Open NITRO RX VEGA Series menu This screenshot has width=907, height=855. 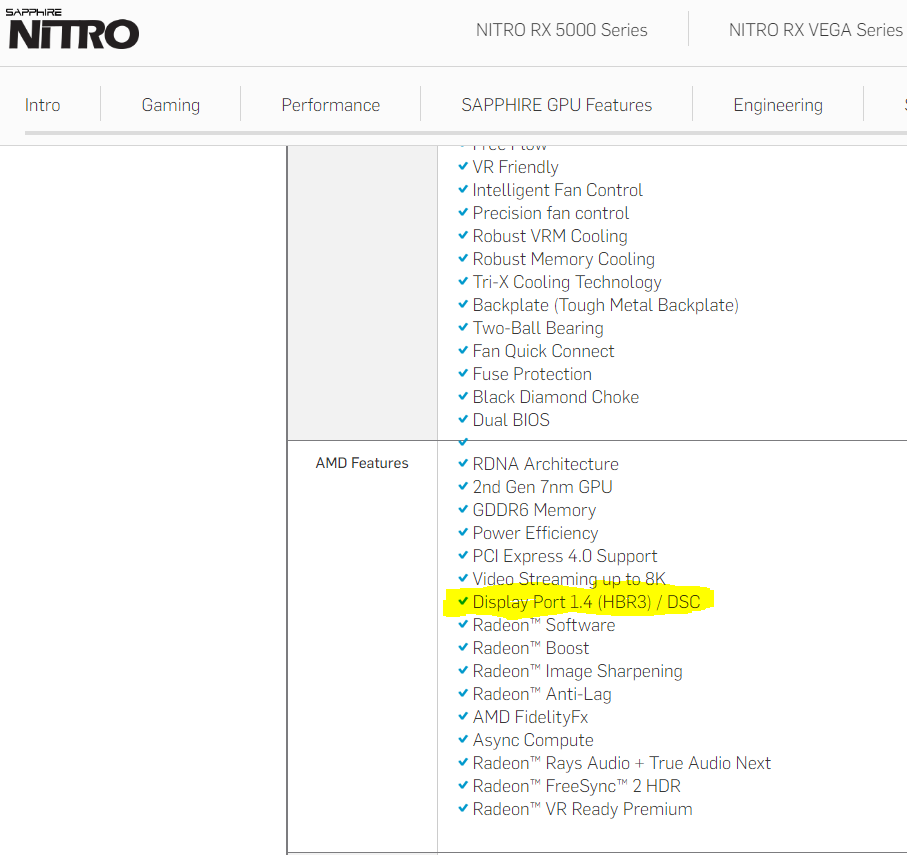pos(816,30)
